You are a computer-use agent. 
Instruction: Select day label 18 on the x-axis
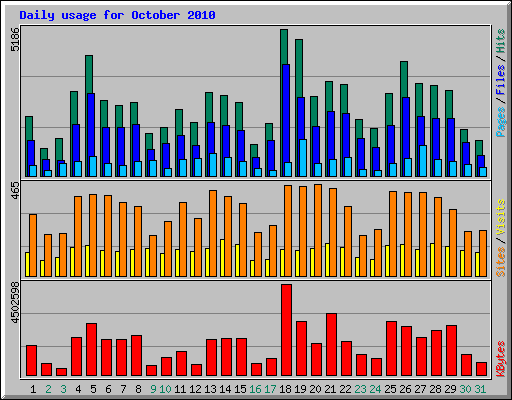pyautogui.click(x=285, y=389)
